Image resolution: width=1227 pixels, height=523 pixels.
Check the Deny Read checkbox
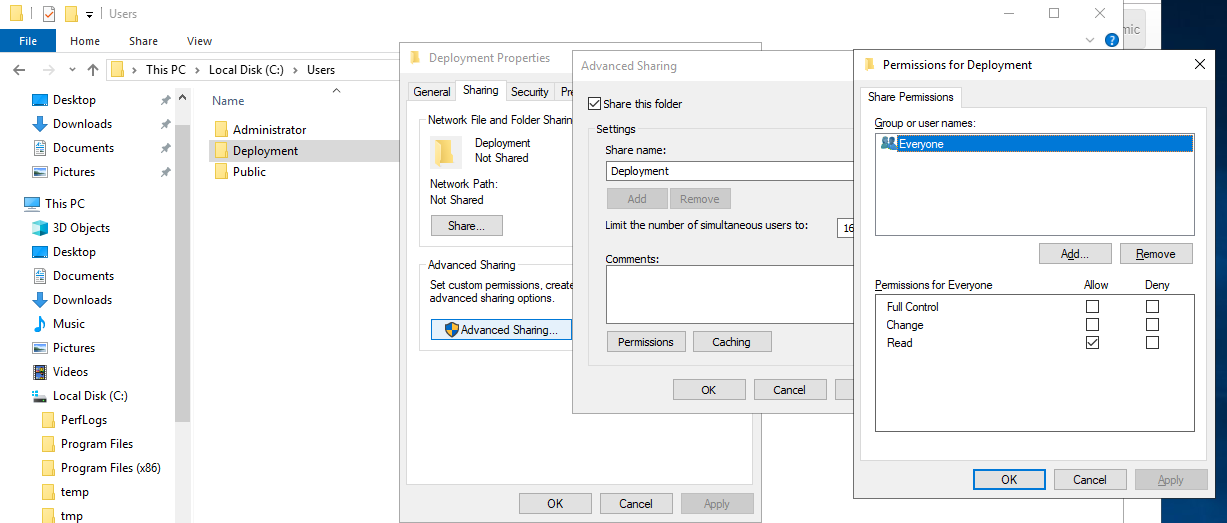[1153, 343]
